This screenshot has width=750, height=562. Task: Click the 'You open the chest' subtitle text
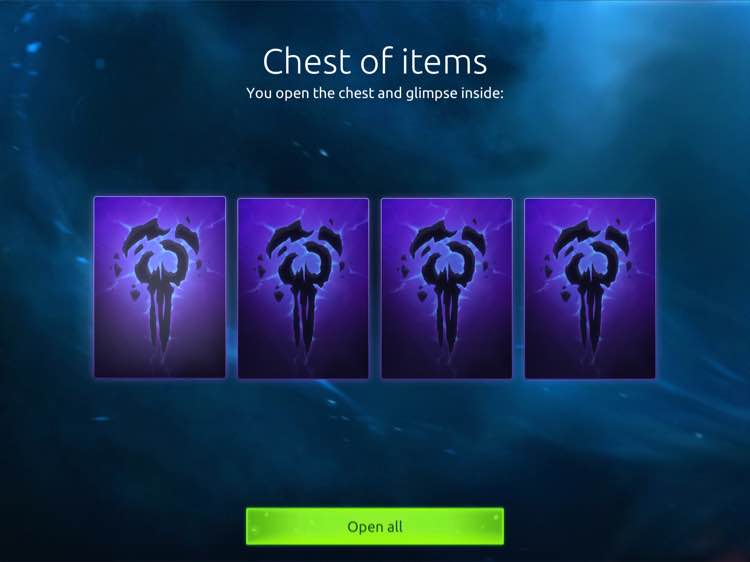pos(375,93)
